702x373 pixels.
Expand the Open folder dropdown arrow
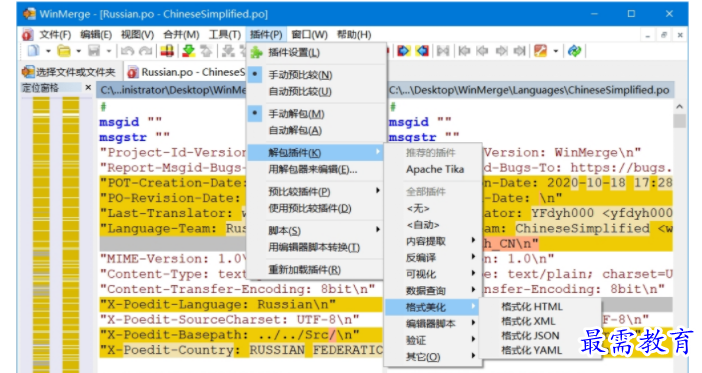tap(78, 51)
